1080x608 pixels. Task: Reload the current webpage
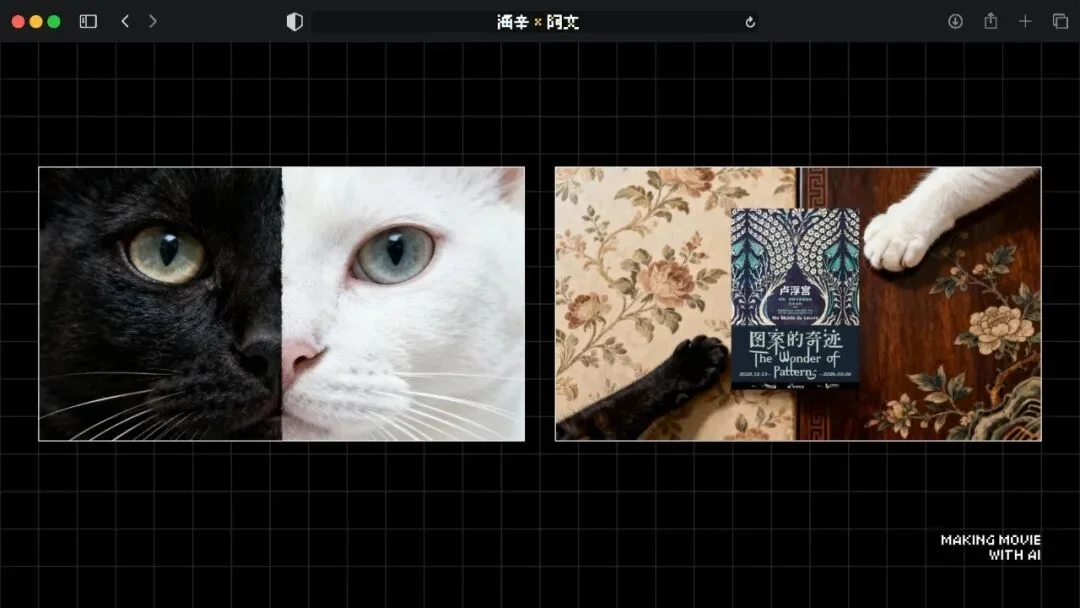pyautogui.click(x=750, y=20)
